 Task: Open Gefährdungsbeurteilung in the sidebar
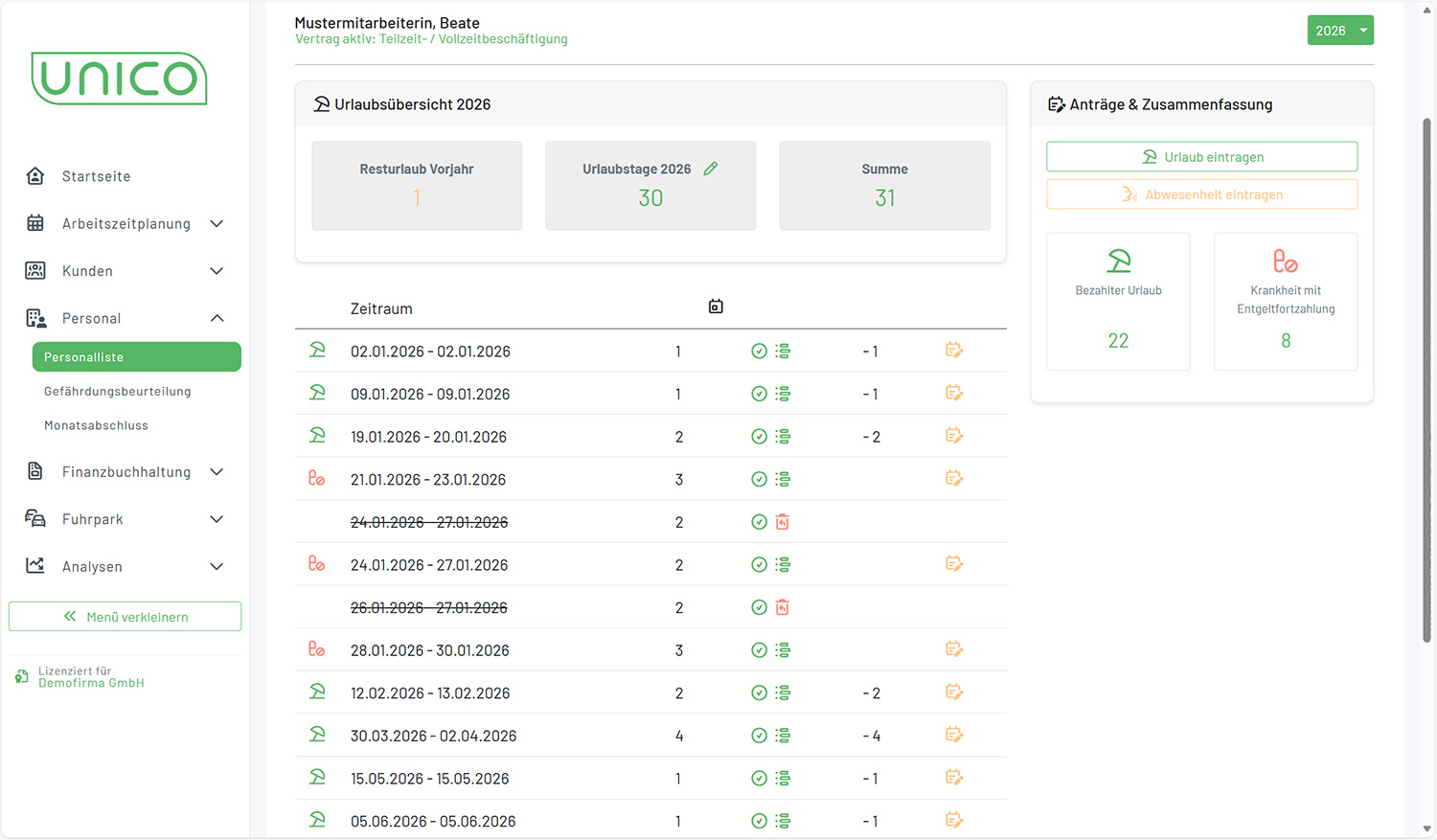117,391
